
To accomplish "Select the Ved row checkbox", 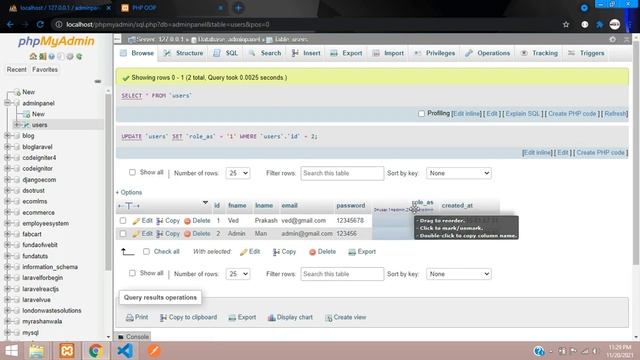I will pos(123,221).
